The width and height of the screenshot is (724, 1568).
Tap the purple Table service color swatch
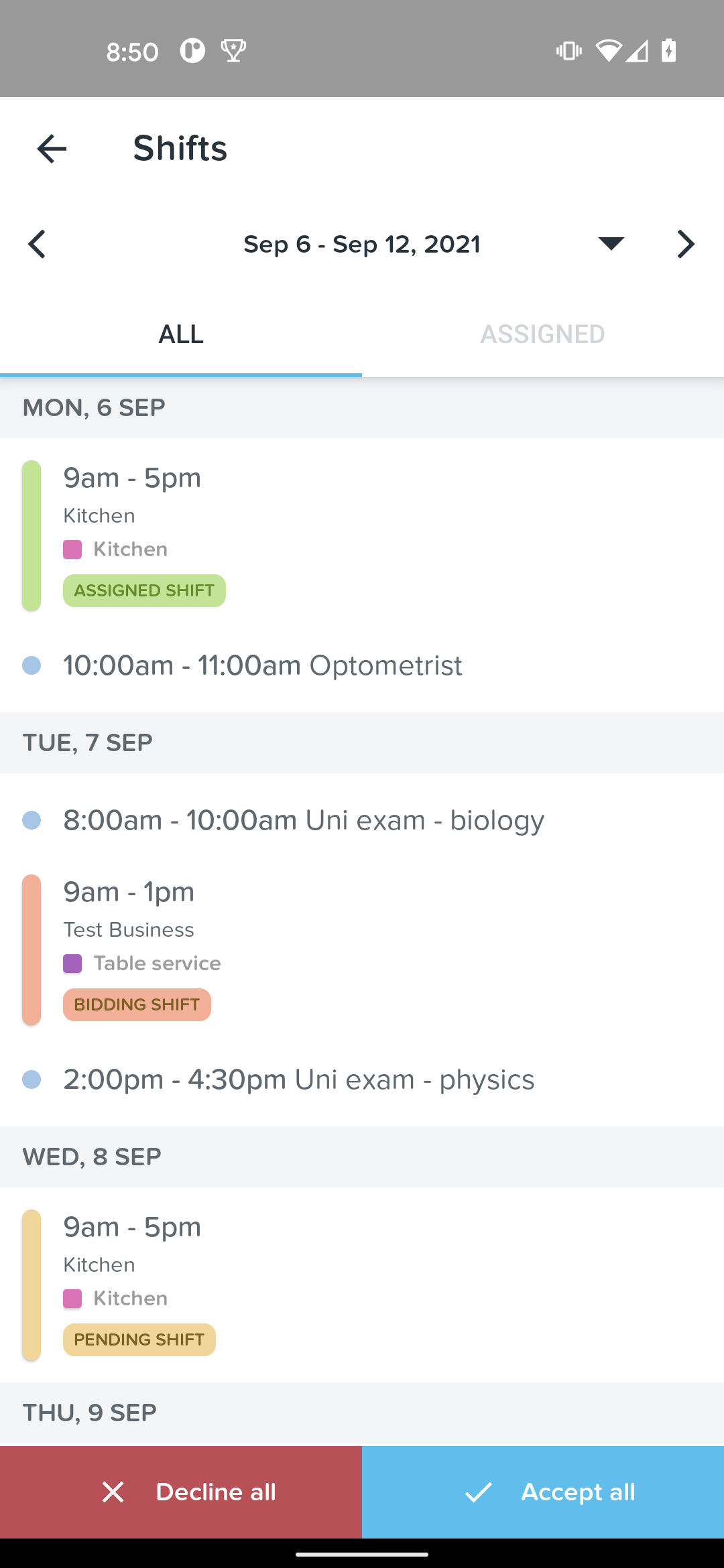click(72, 964)
